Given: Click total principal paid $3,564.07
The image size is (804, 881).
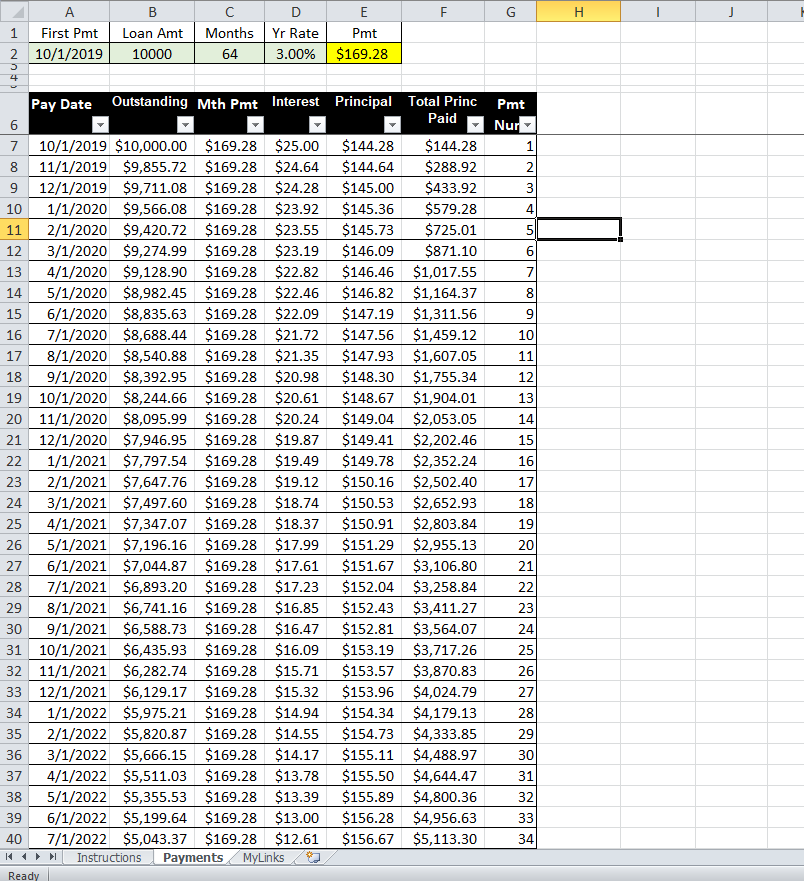Looking at the screenshot, I should click(443, 629).
